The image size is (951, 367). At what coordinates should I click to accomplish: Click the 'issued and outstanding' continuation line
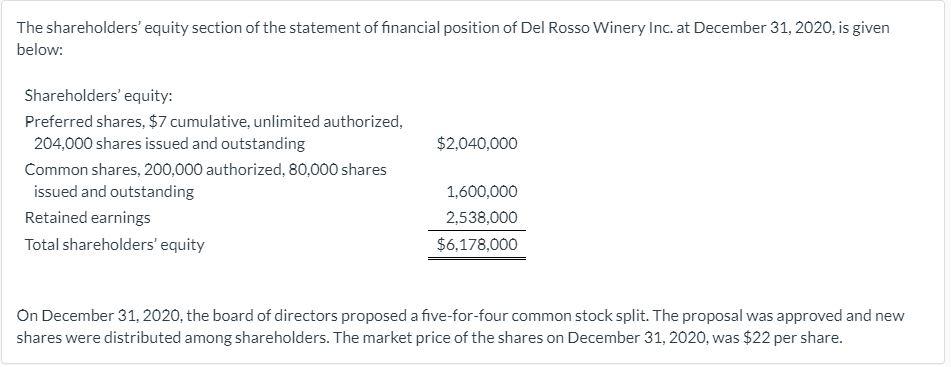113,192
